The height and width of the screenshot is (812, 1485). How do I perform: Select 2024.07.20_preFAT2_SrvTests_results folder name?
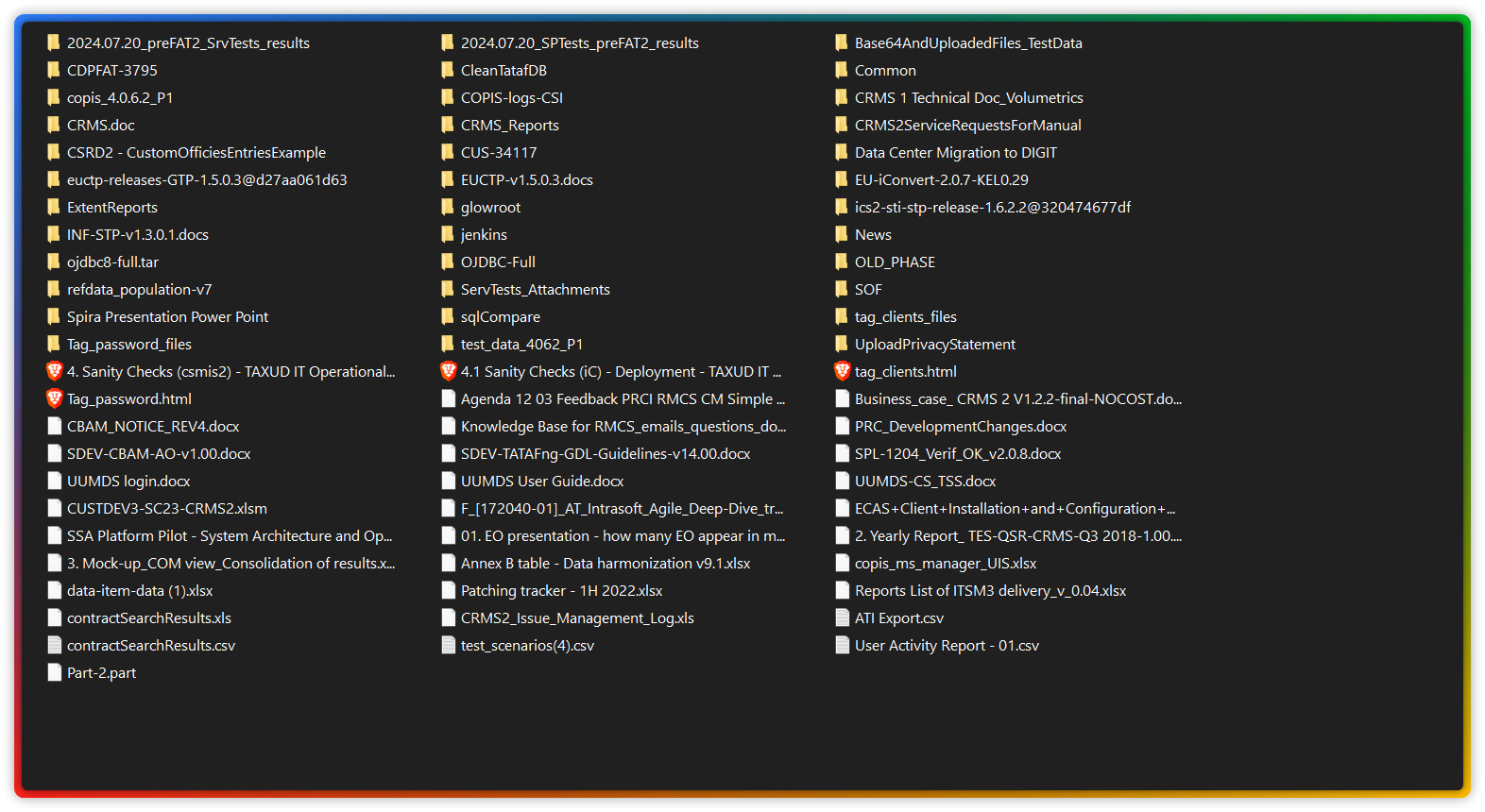click(x=188, y=43)
